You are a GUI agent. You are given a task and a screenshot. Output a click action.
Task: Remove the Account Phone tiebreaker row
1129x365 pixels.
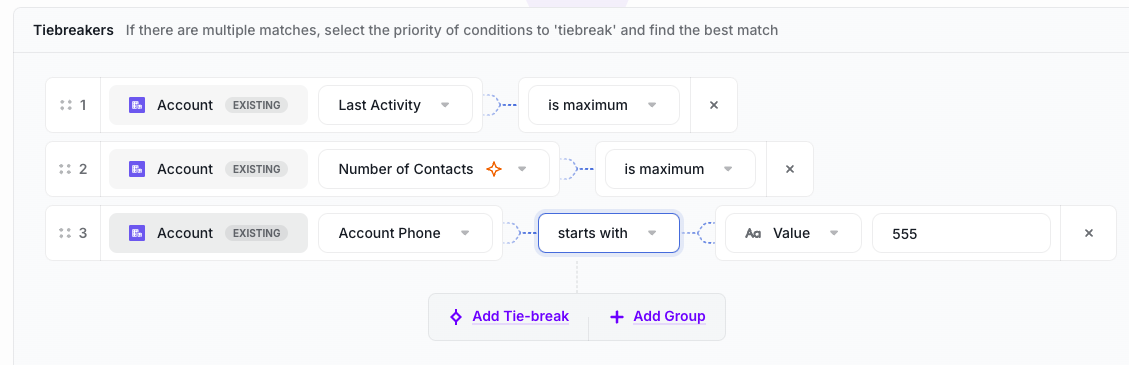point(1089,233)
